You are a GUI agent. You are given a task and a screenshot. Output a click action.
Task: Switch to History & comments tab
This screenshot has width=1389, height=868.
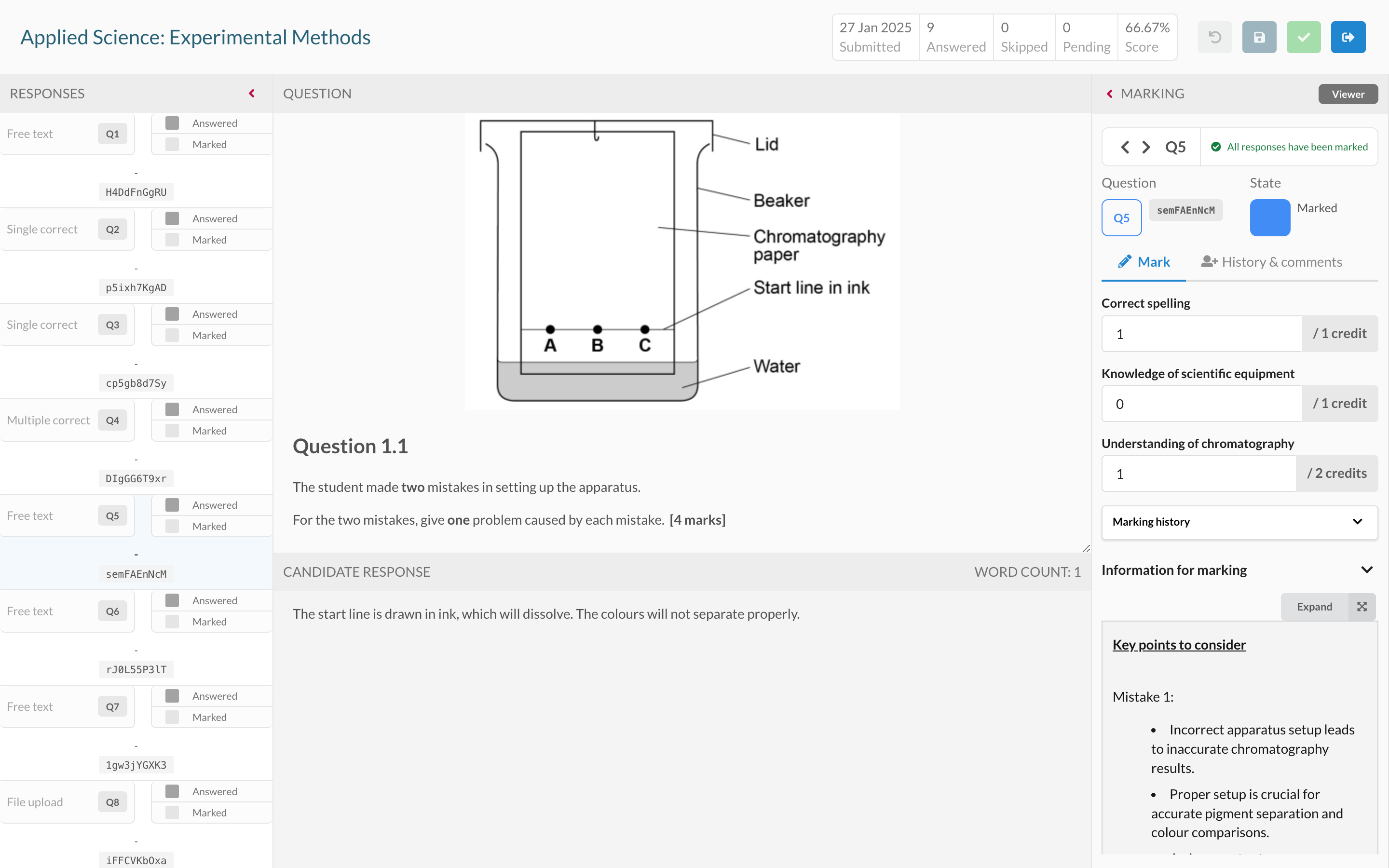(1271, 262)
